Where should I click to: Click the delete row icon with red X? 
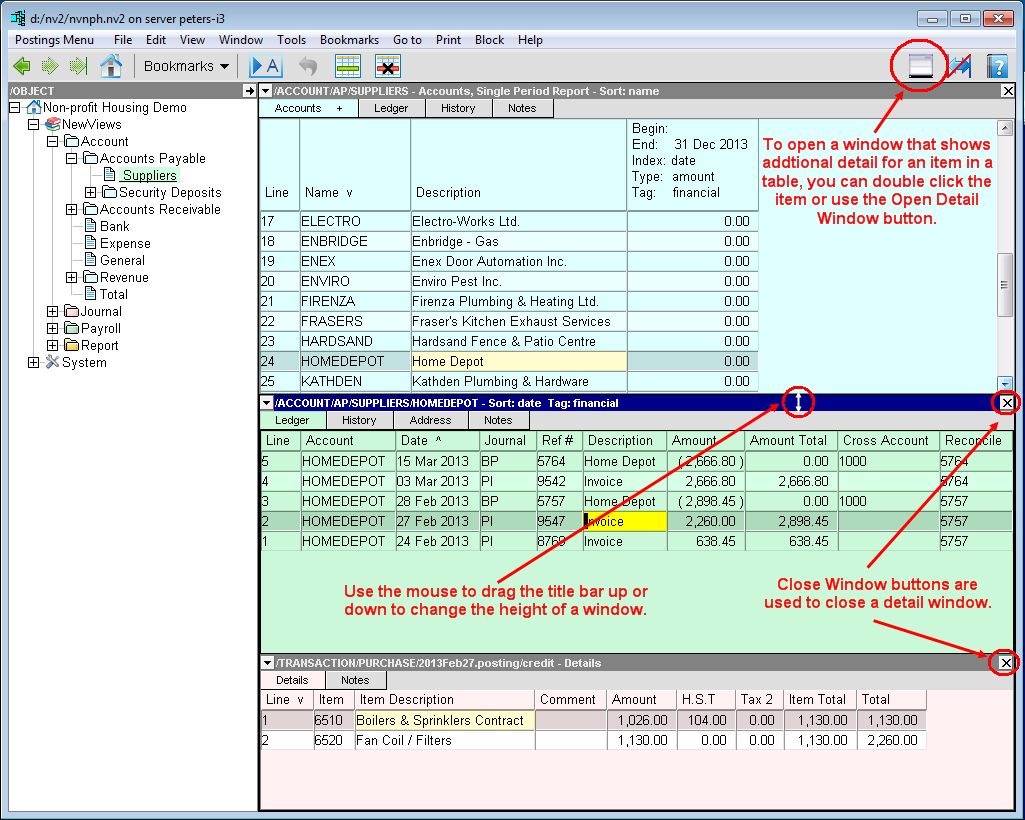pyautogui.click(x=388, y=66)
